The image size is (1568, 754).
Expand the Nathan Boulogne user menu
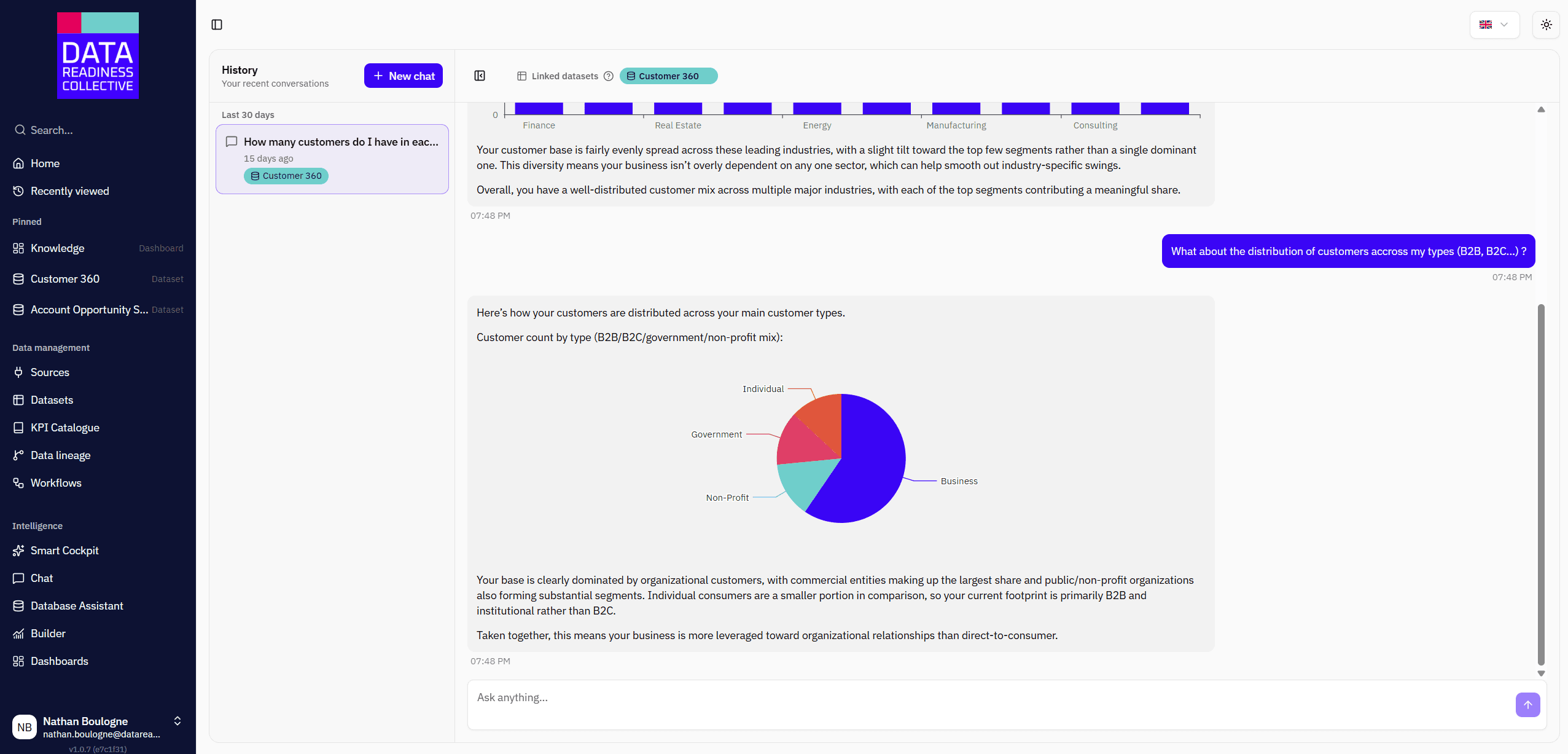(177, 721)
